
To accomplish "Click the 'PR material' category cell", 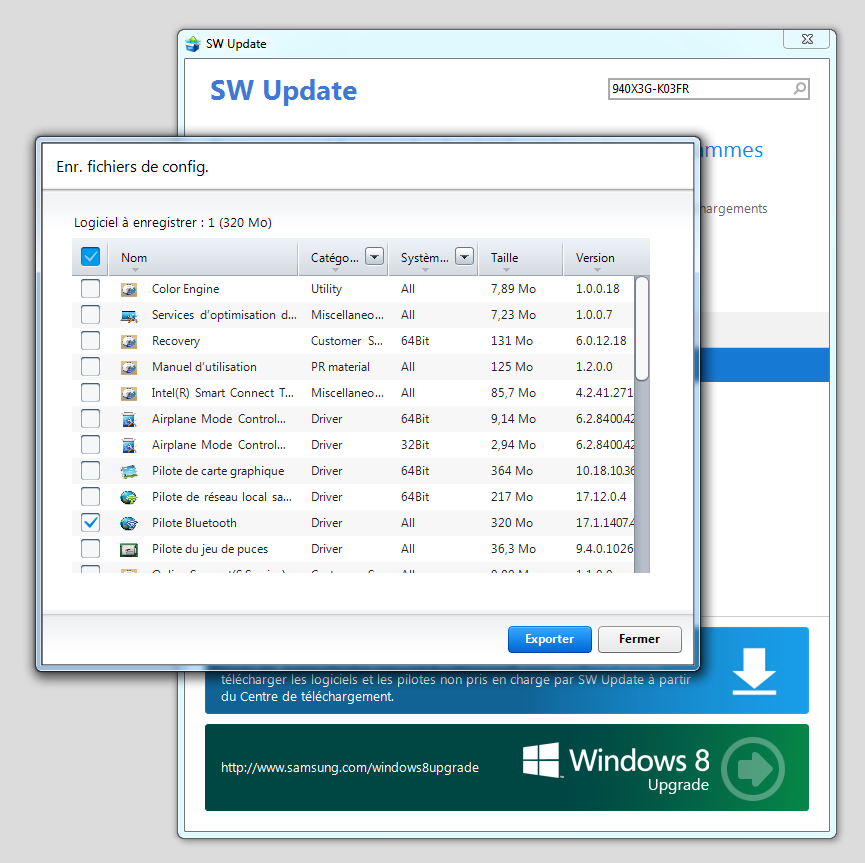I will 340,367.
